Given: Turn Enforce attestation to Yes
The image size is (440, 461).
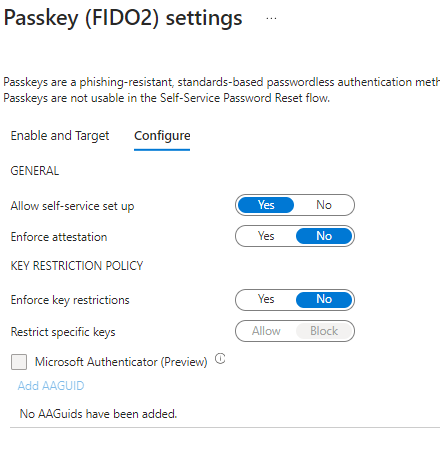Looking at the screenshot, I should [266, 236].
